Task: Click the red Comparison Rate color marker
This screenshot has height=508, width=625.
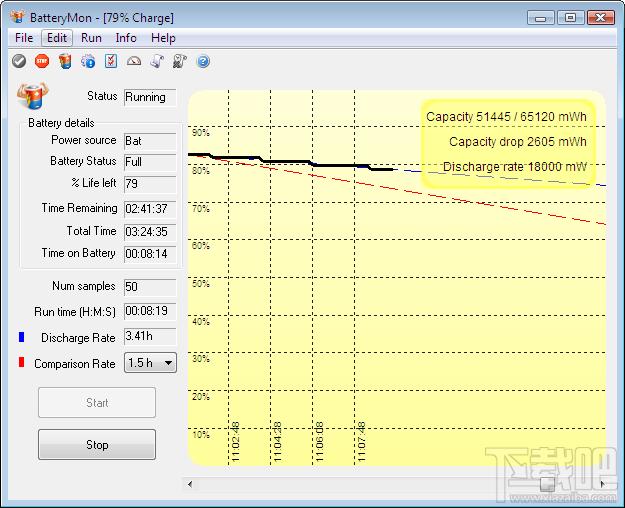Action: pyautogui.click(x=22, y=362)
